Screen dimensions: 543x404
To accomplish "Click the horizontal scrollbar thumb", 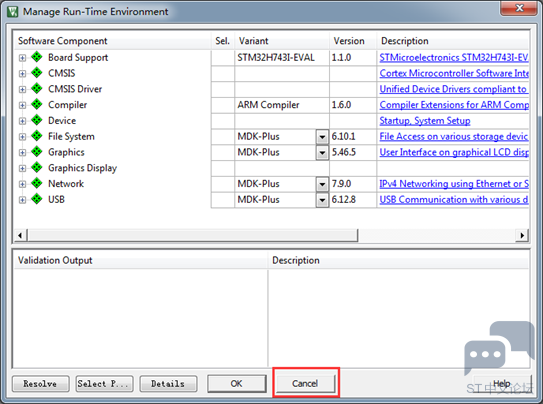I will 193,235.
